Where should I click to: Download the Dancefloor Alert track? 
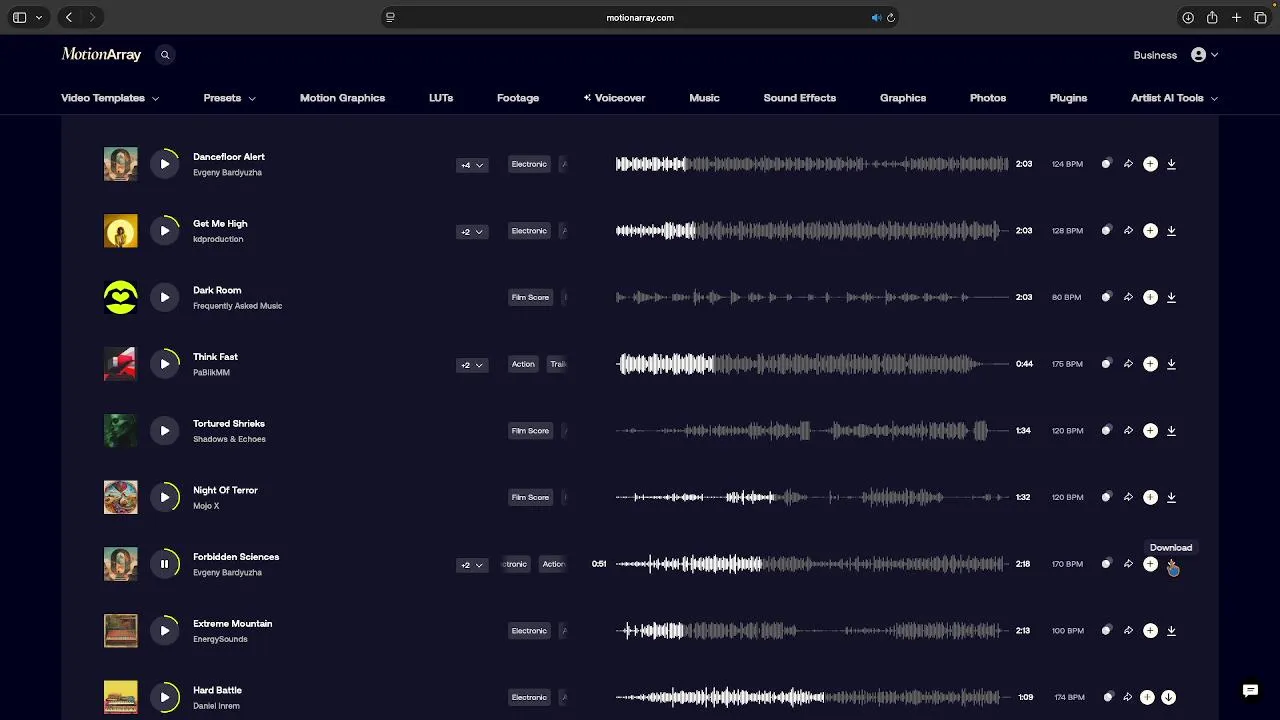[1171, 164]
